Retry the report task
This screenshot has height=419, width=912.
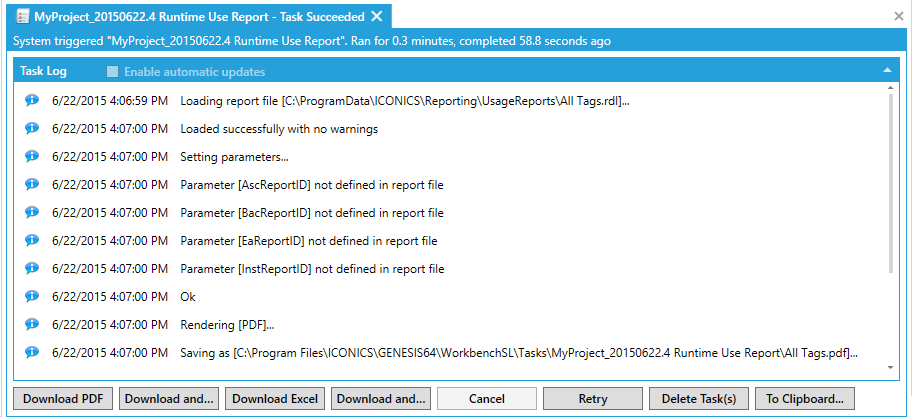tap(593, 398)
